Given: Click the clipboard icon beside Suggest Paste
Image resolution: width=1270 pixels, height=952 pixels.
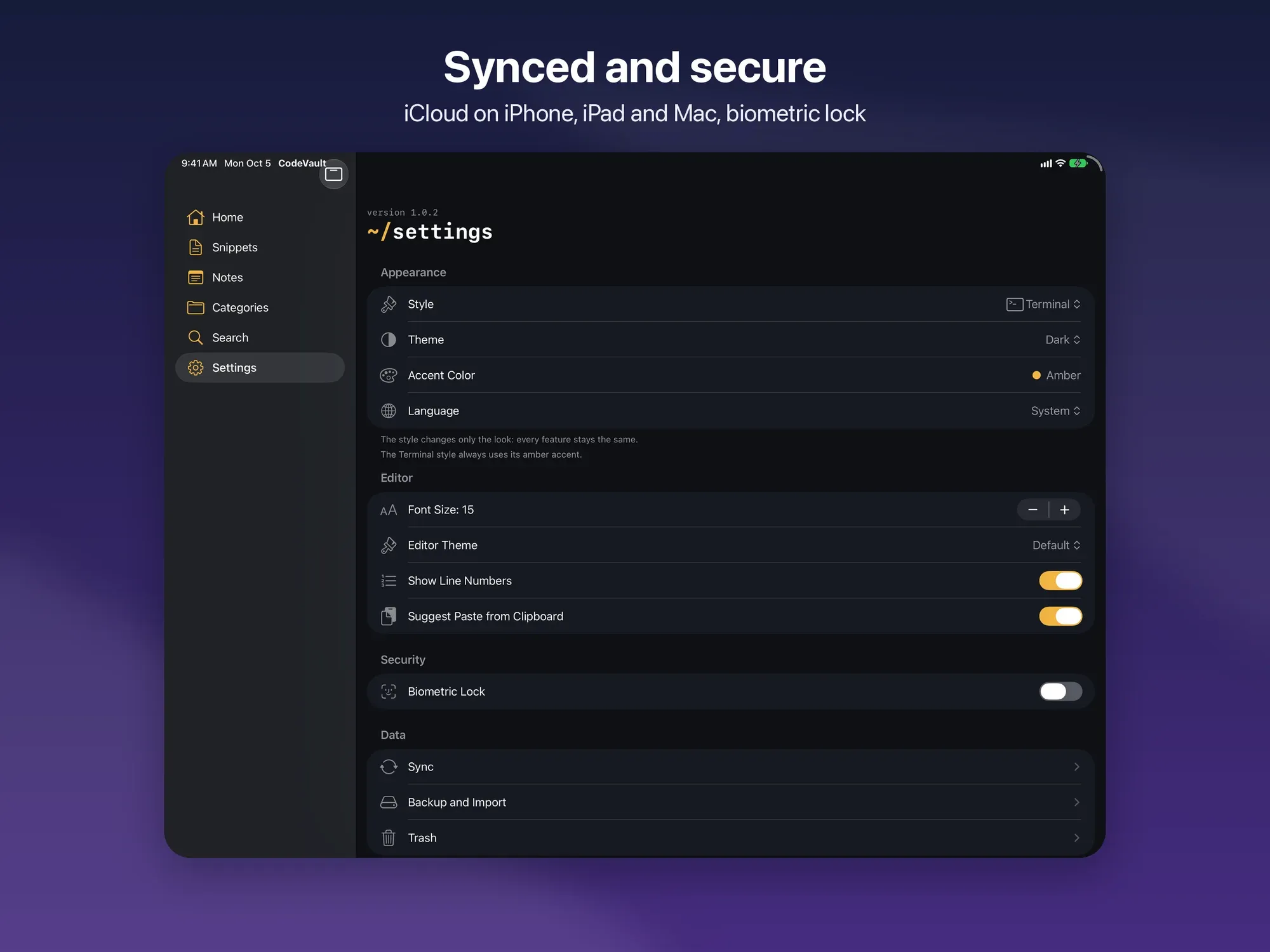Looking at the screenshot, I should tap(389, 616).
